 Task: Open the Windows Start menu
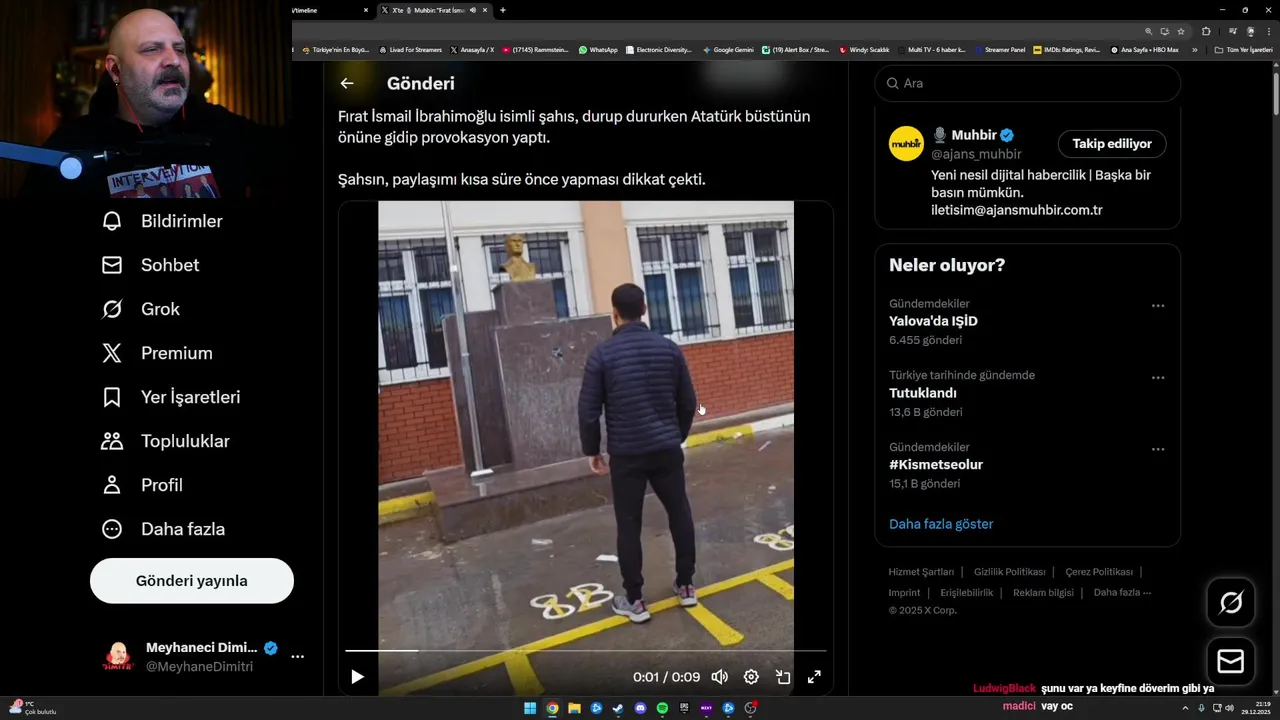pos(530,709)
